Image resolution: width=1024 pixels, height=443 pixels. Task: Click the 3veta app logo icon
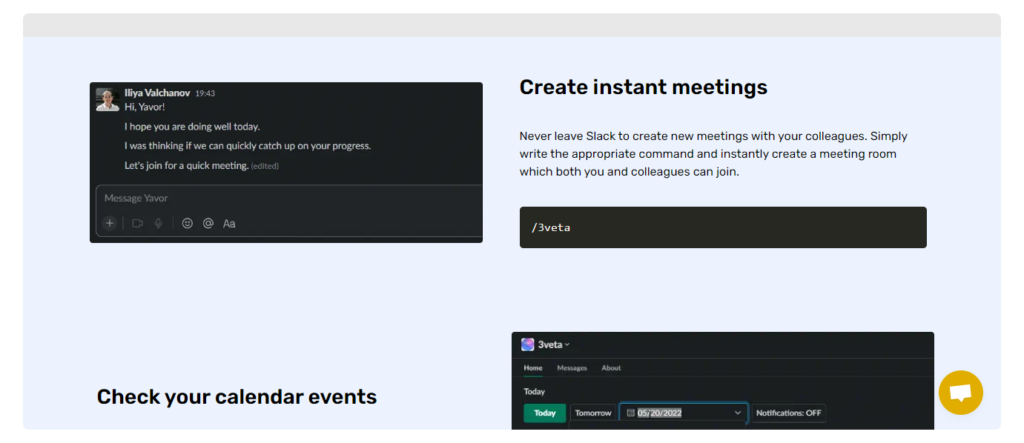point(528,344)
